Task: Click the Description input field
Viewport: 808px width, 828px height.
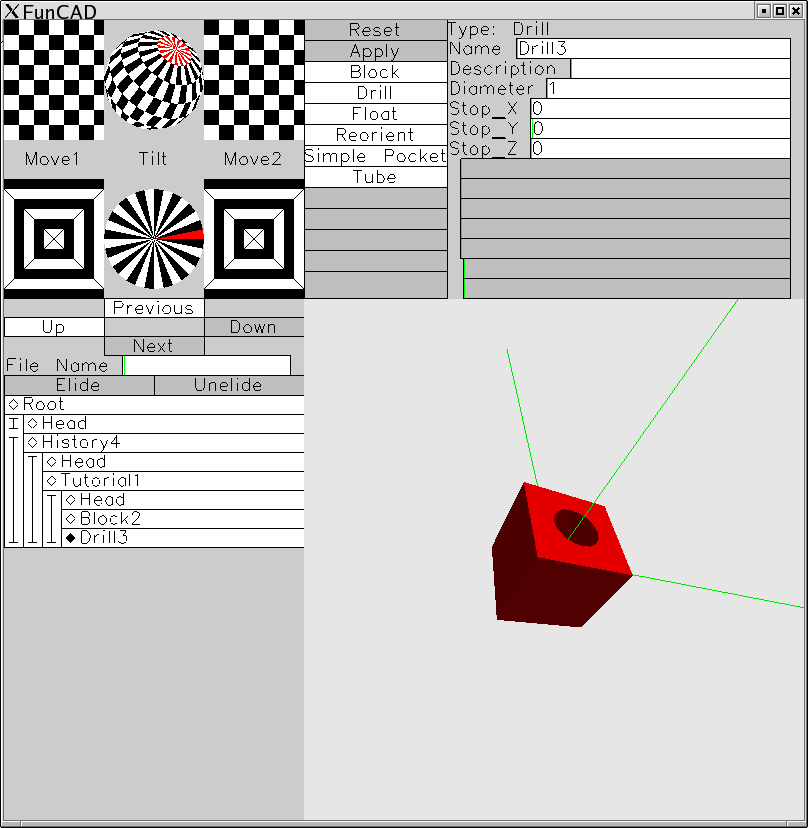Action: [x=681, y=69]
